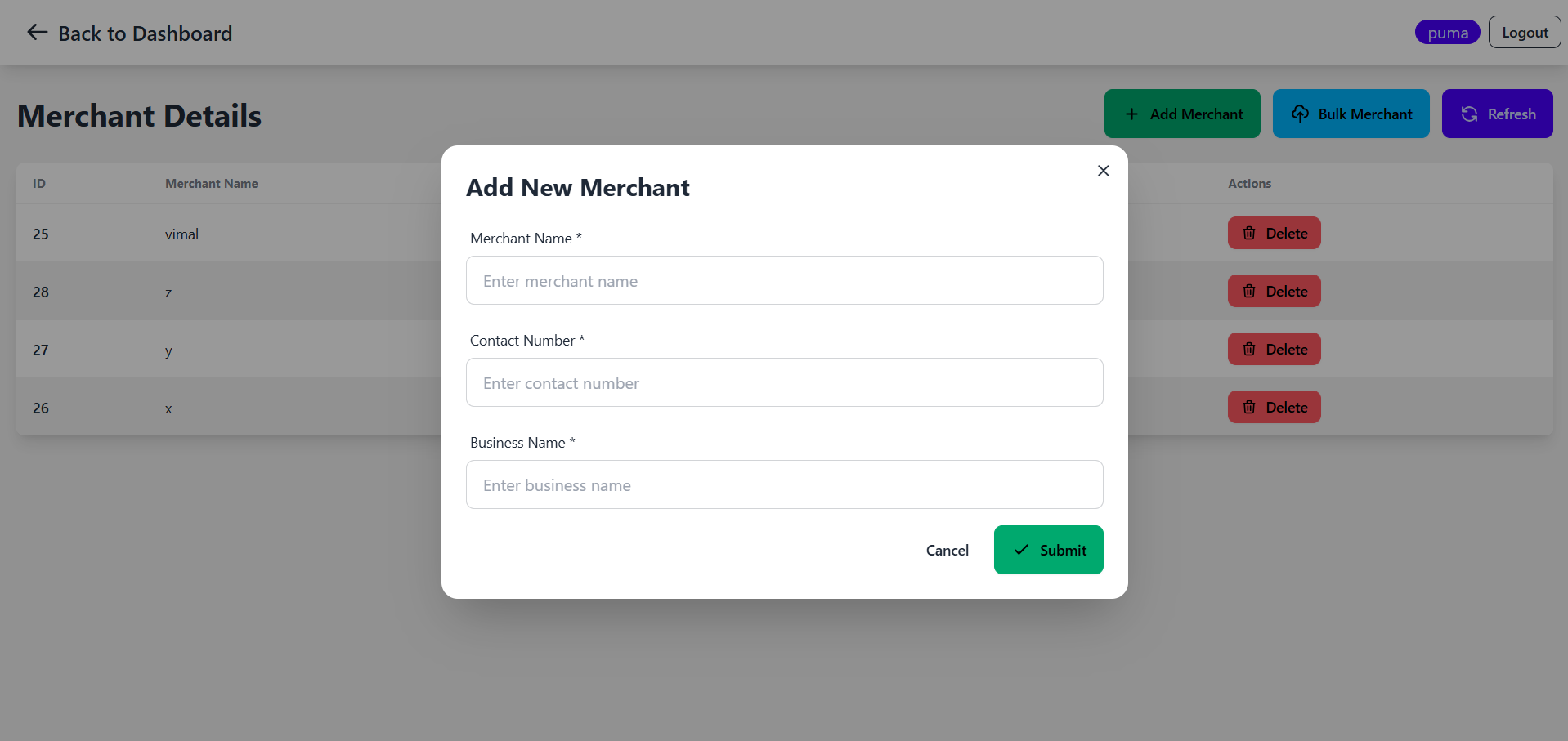Click the merchant name input field
The width and height of the screenshot is (1568, 741).
click(x=784, y=280)
